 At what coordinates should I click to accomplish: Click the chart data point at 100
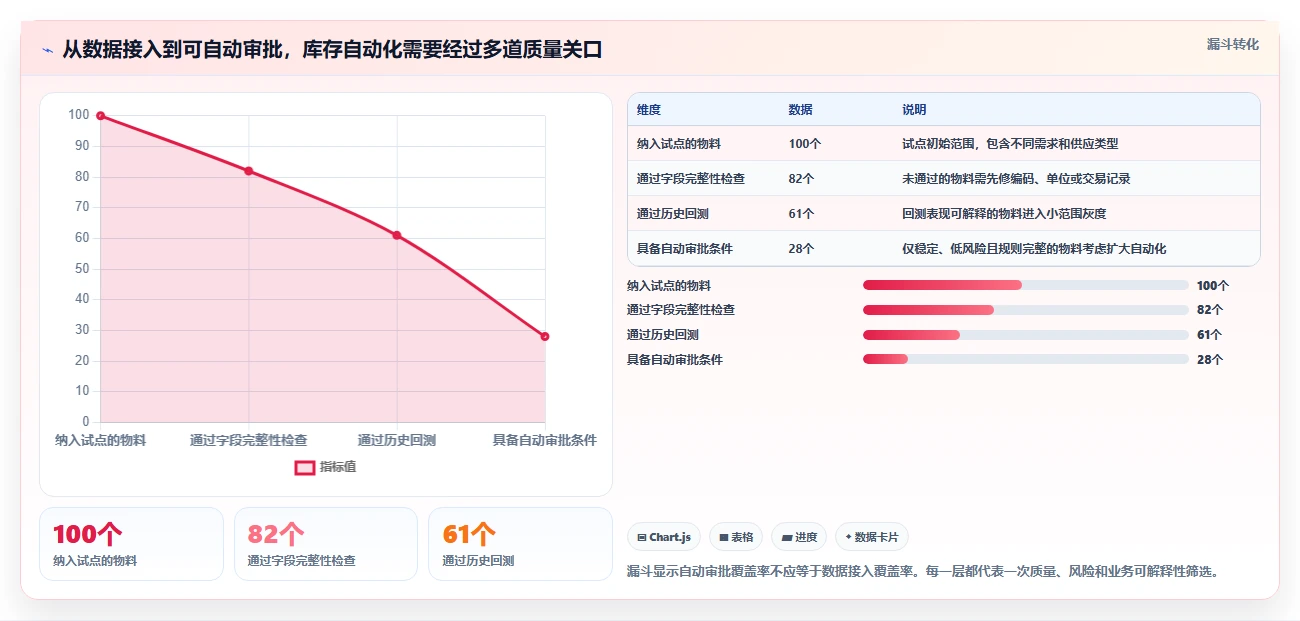[100, 116]
